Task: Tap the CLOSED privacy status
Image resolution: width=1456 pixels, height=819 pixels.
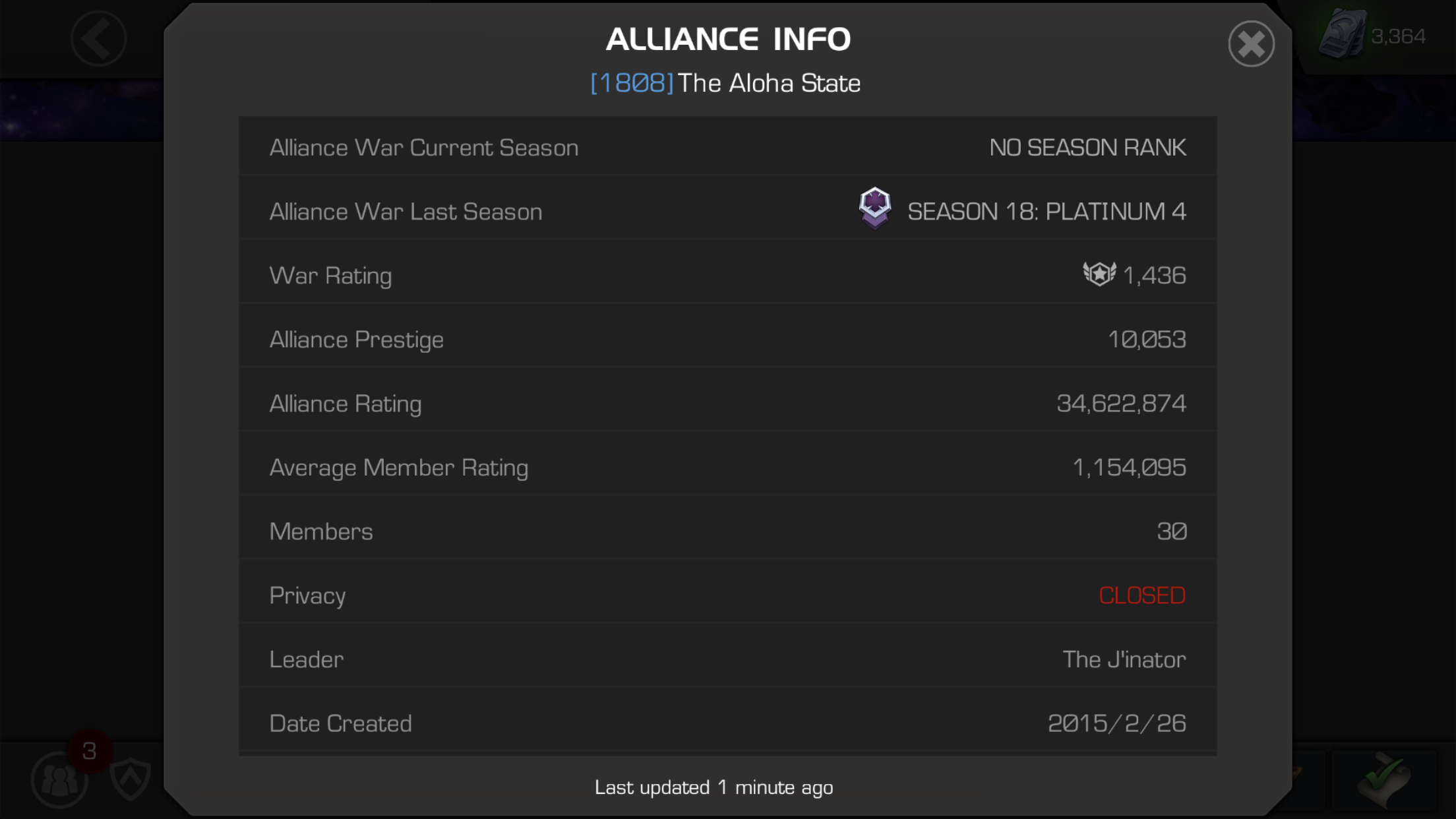Action: coord(1142,595)
